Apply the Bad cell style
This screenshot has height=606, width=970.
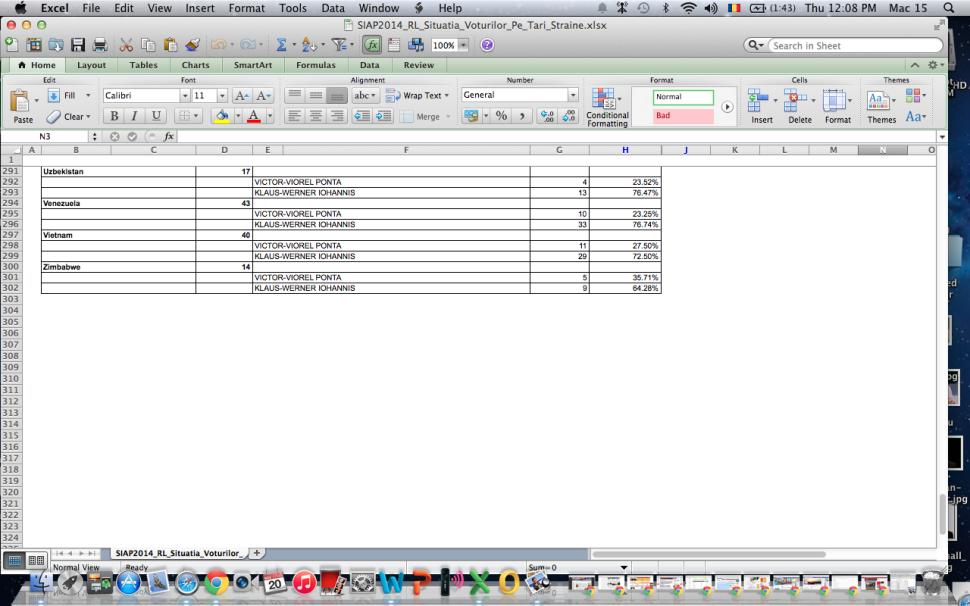coord(684,116)
